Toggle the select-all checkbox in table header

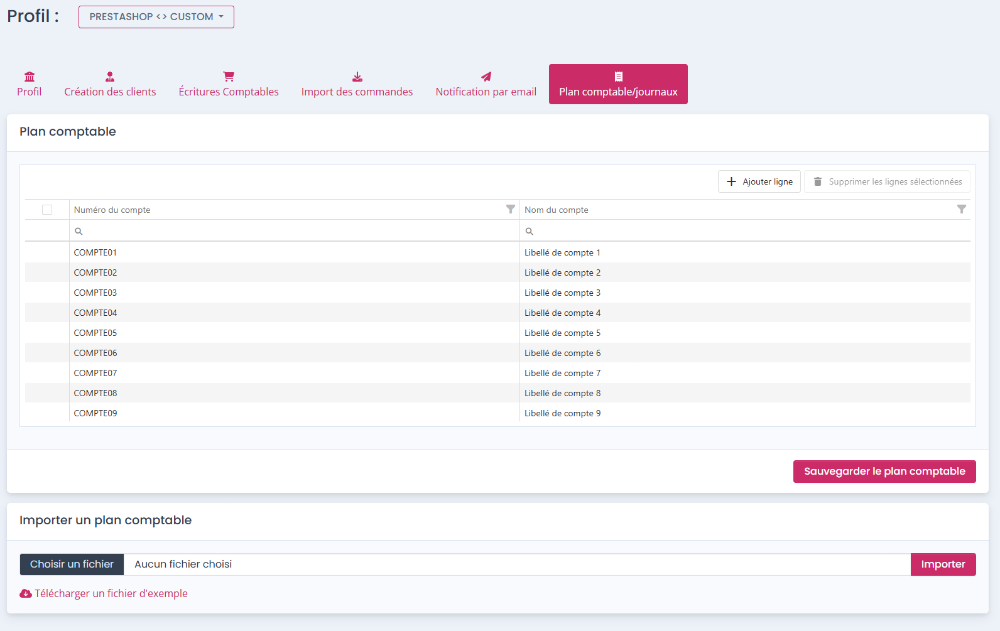[x=47, y=210]
